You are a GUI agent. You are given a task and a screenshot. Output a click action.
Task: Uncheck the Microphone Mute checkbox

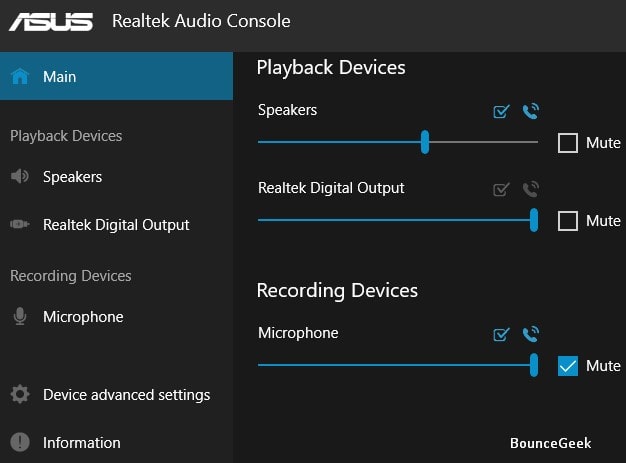(568, 366)
